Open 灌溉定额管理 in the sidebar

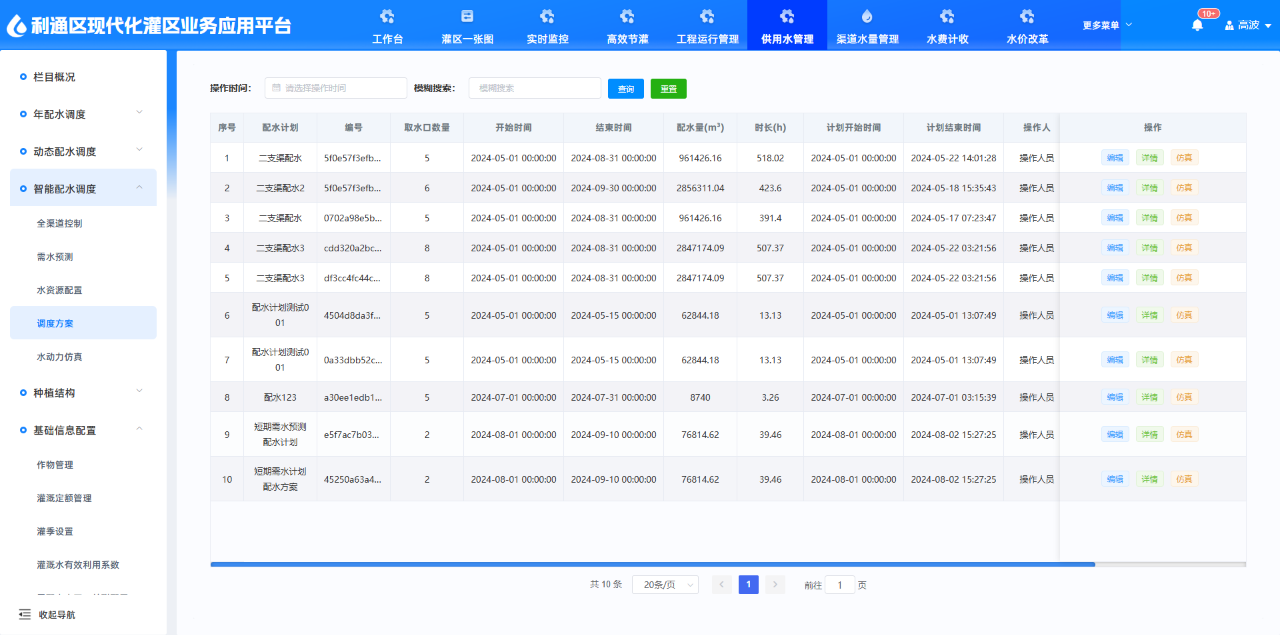83,498
